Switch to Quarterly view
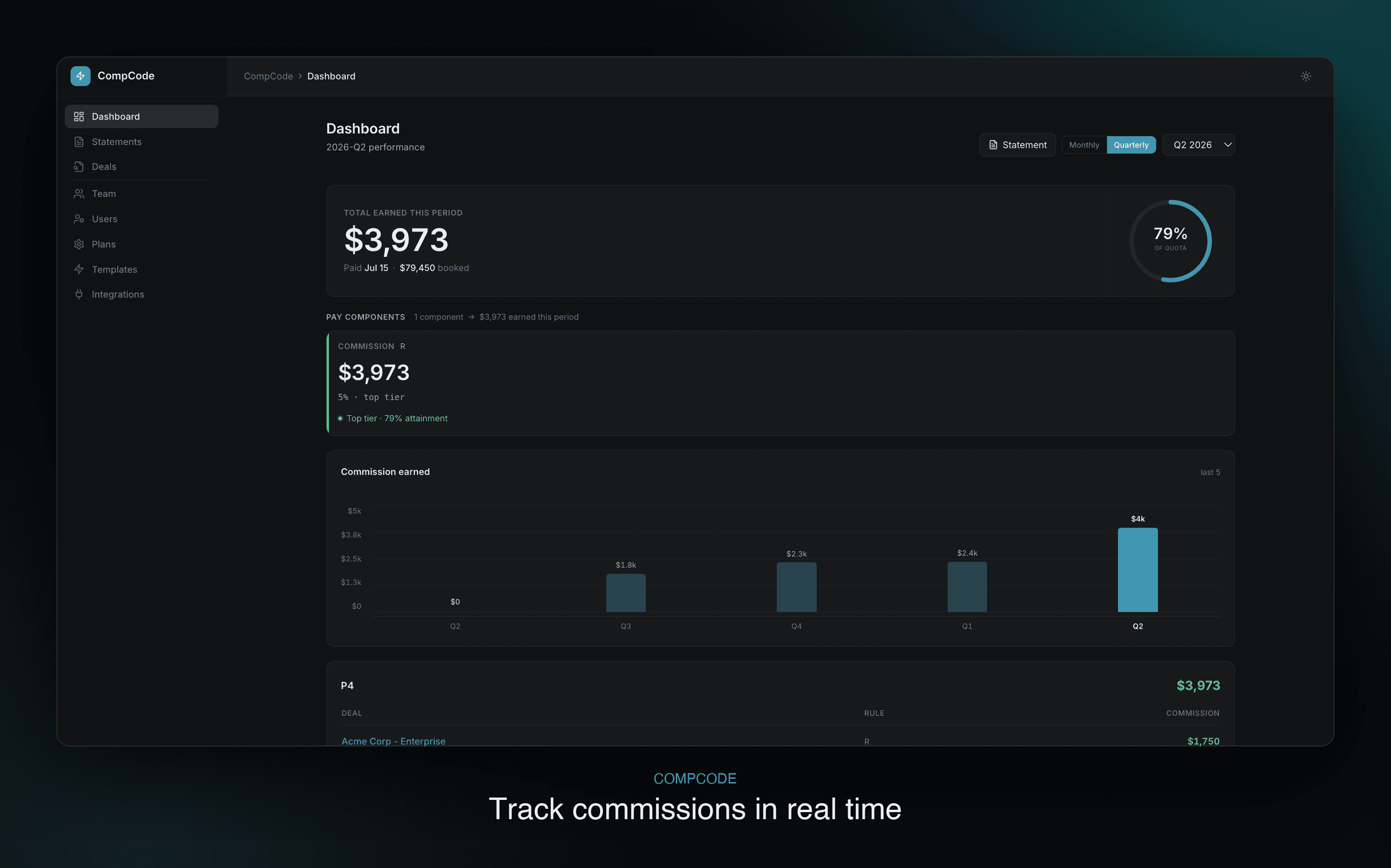Screen dimensions: 1391x868 point(1131,145)
